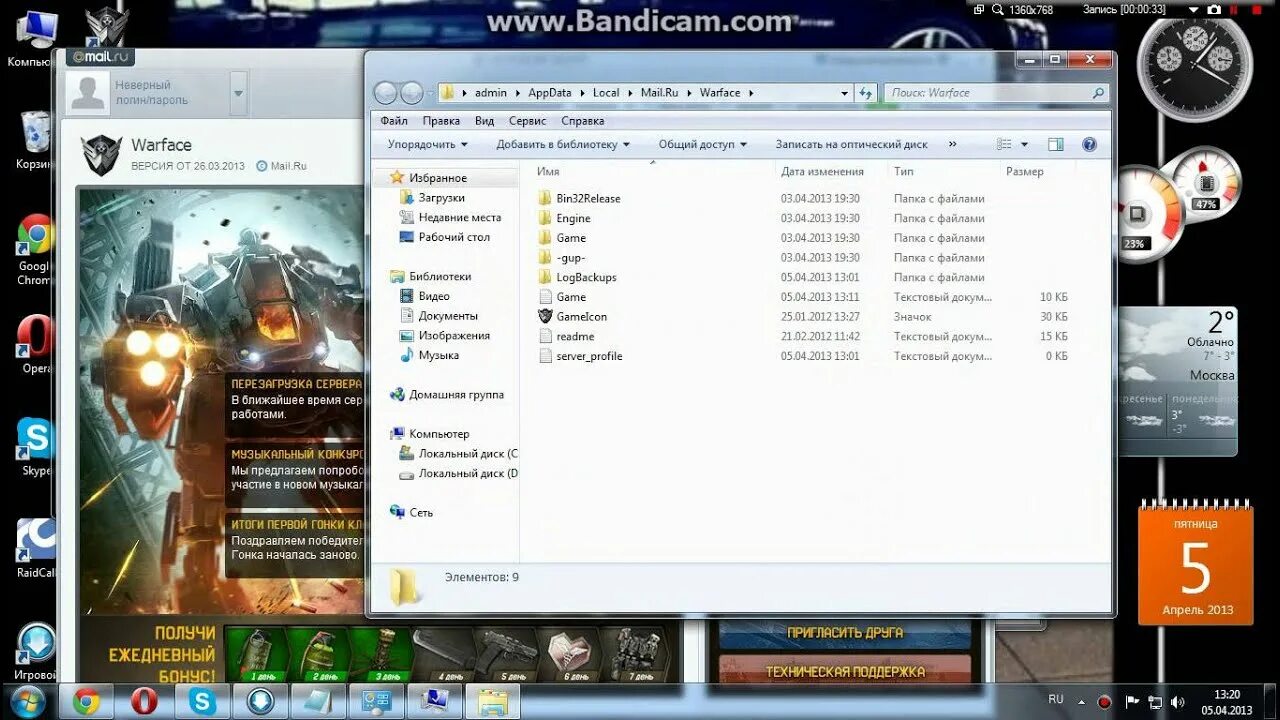Click the Bandicam camera screenshot icon
This screenshot has width=1280, height=720.
(1214, 9)
